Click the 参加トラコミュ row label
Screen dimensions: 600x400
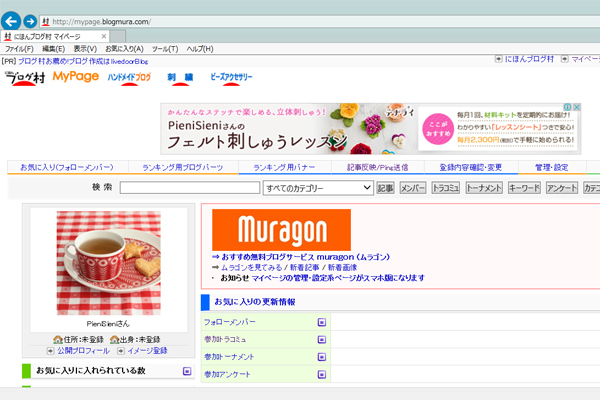click(225, 340)
